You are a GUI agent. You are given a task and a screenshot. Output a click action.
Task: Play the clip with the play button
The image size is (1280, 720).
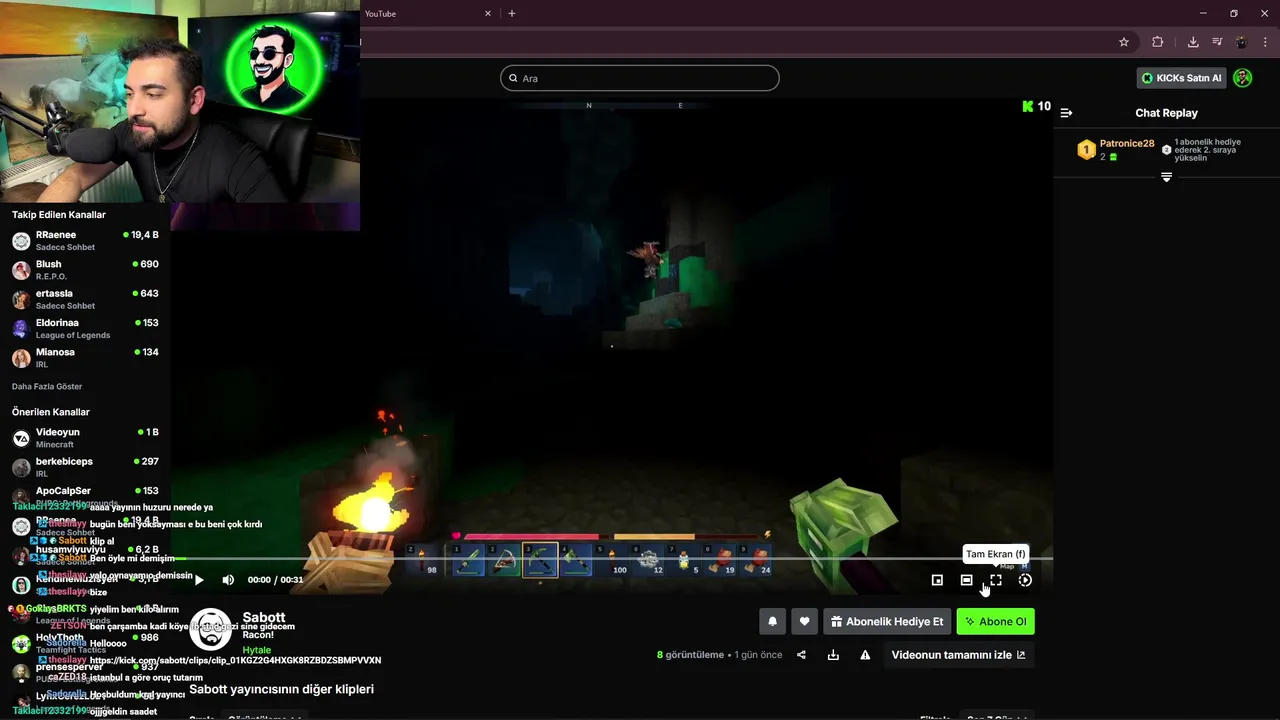[x=199, y=580]
